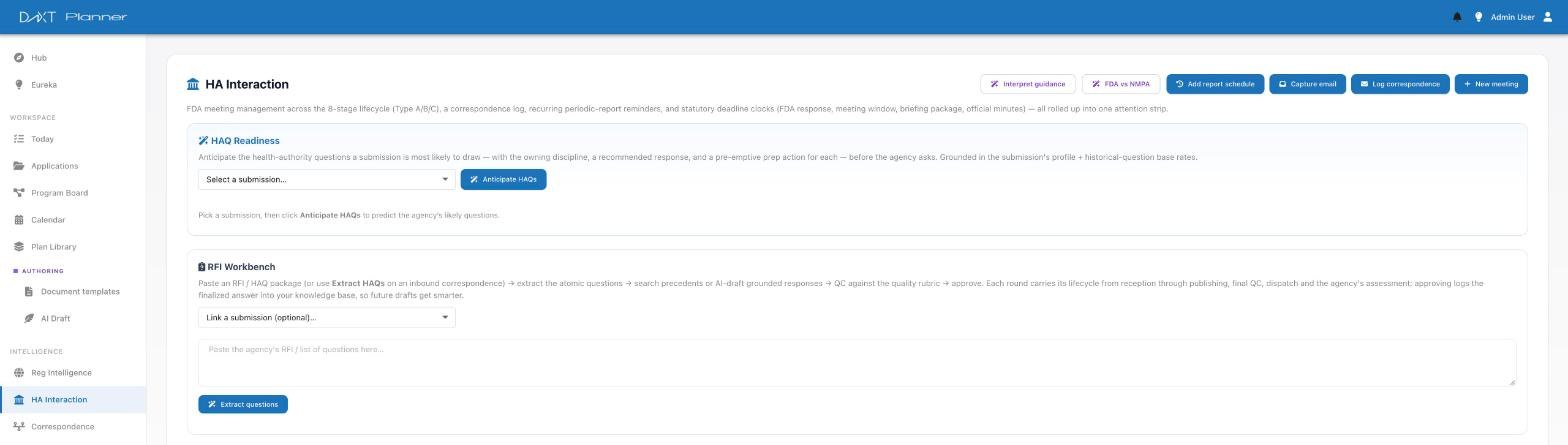Click the Program Board diagram icon

point(19,193)
